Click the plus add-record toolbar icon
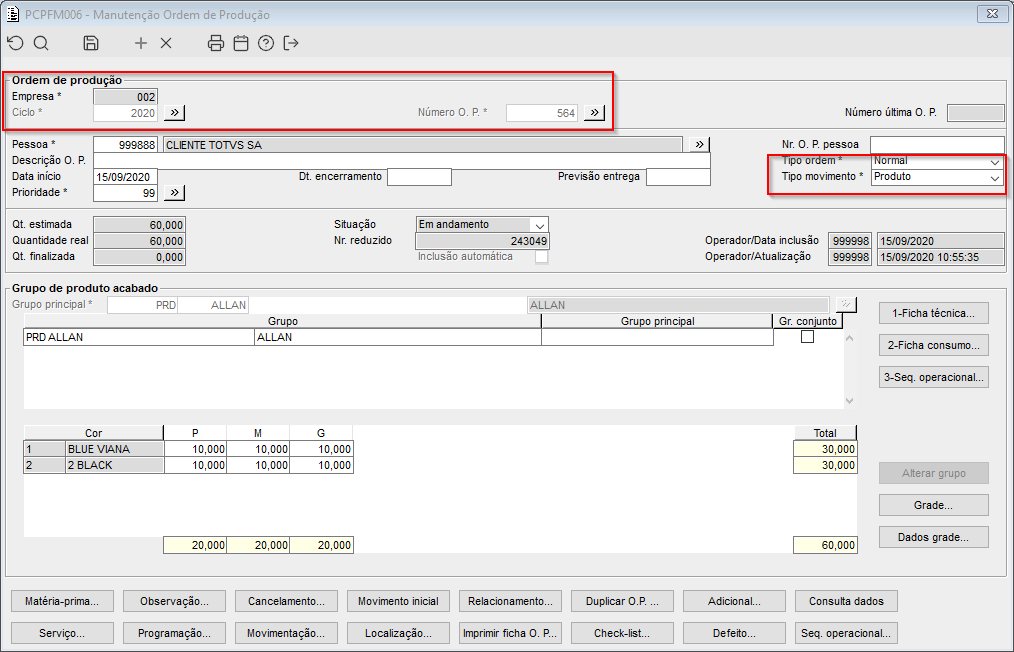The image size is (1014, 652). [x=140, y=43]
